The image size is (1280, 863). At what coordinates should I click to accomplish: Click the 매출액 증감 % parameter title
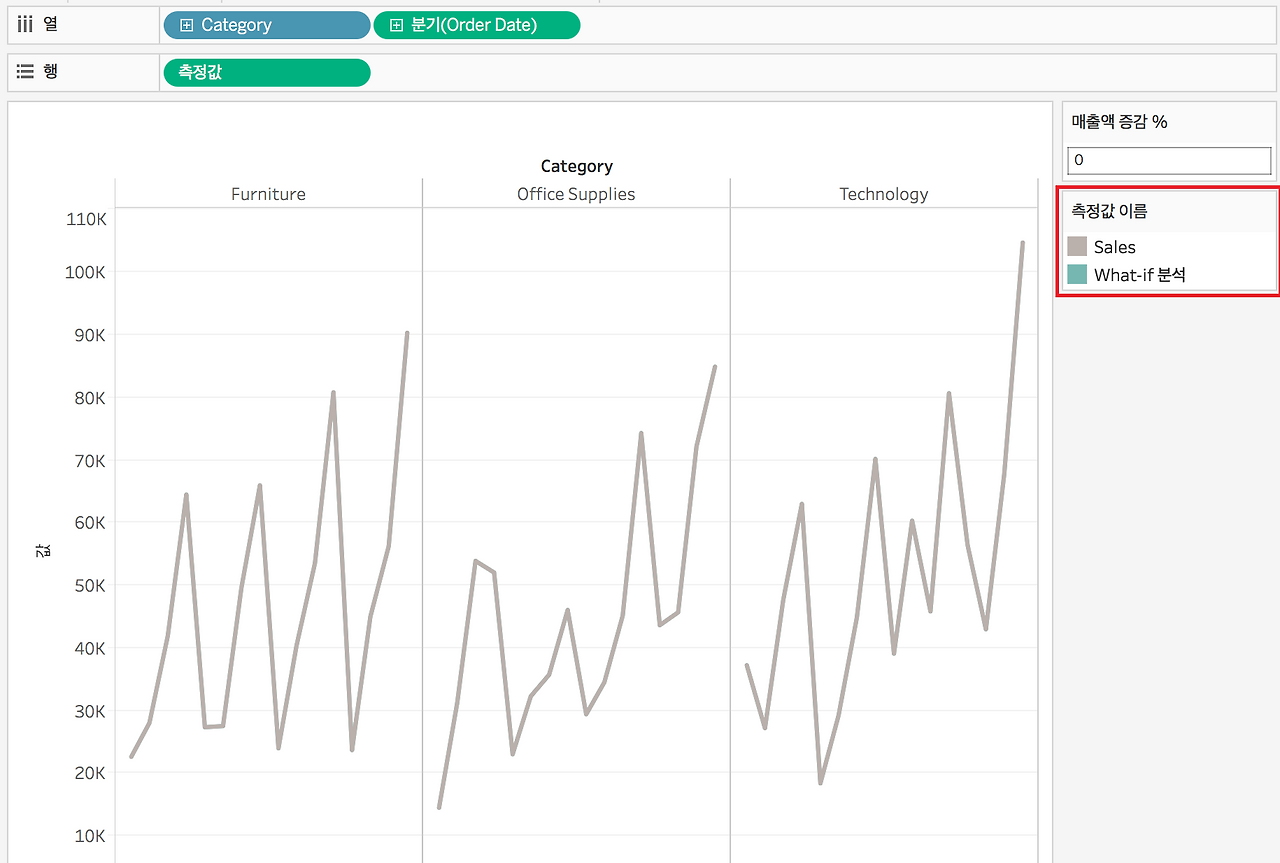pyautogui.click(x=1120, y=121)
